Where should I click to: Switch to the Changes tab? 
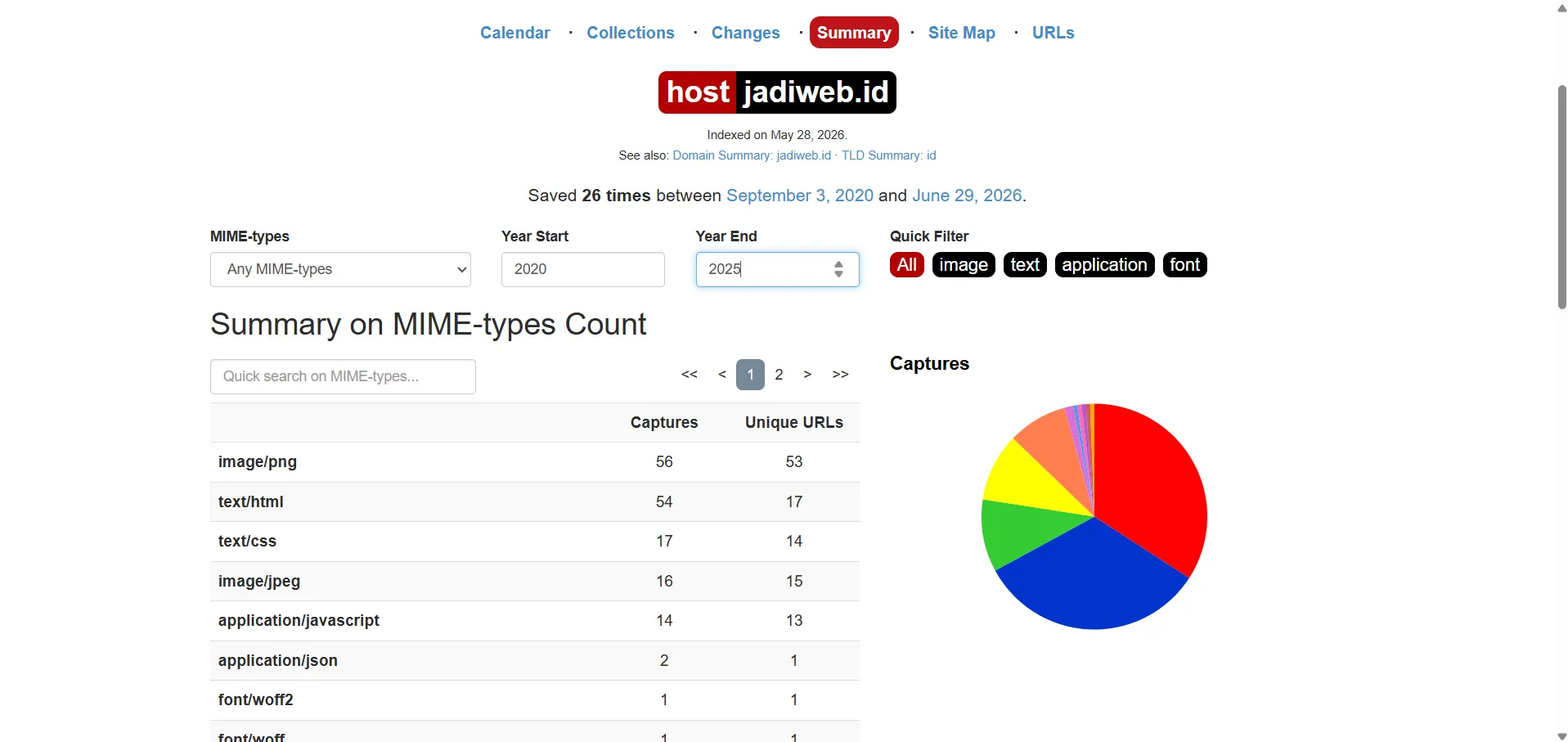[x=745, y=33]
